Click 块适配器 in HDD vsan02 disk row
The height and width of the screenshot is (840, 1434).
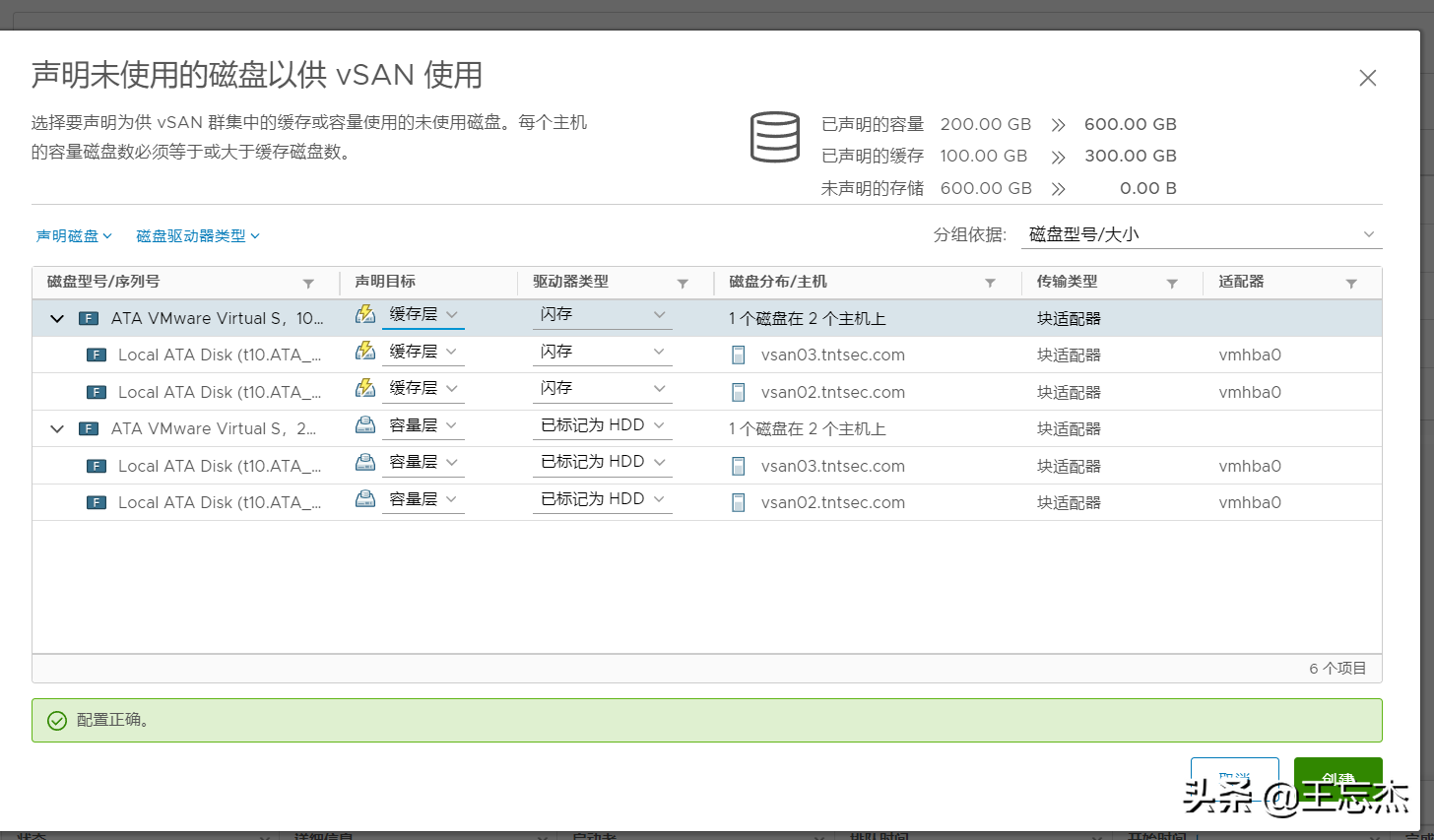pyautogui.click(x=1069, y=503)
